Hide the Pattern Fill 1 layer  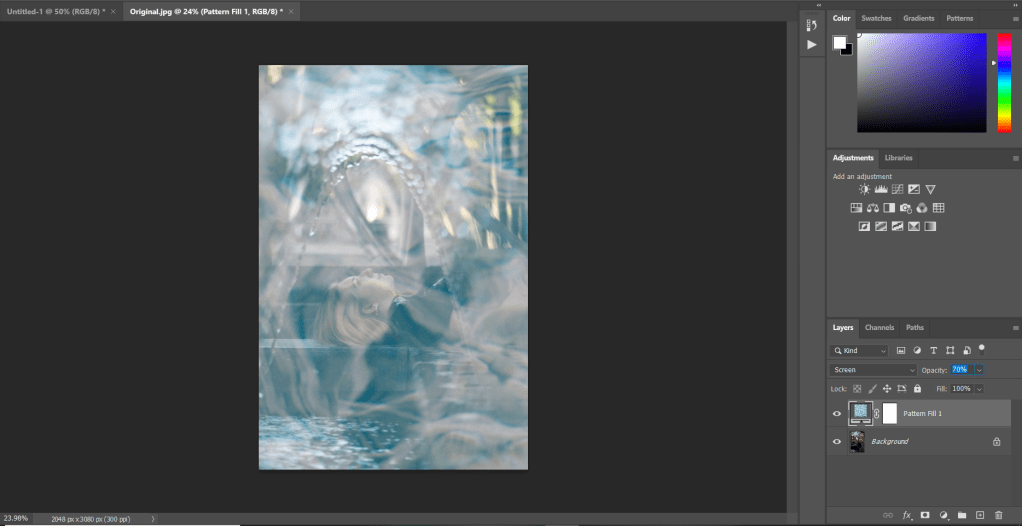[x=837, y=413]
